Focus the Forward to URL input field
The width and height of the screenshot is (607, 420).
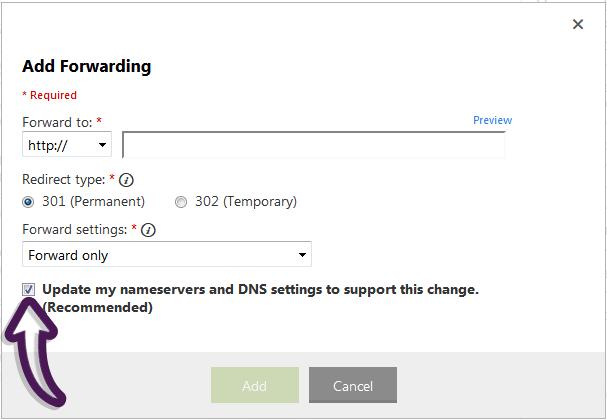314,145
